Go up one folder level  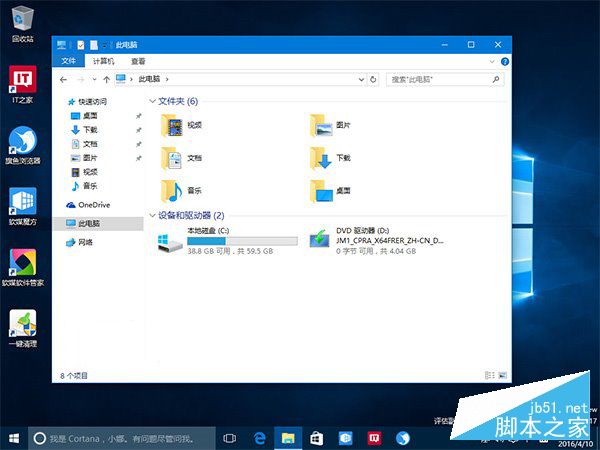107,80
